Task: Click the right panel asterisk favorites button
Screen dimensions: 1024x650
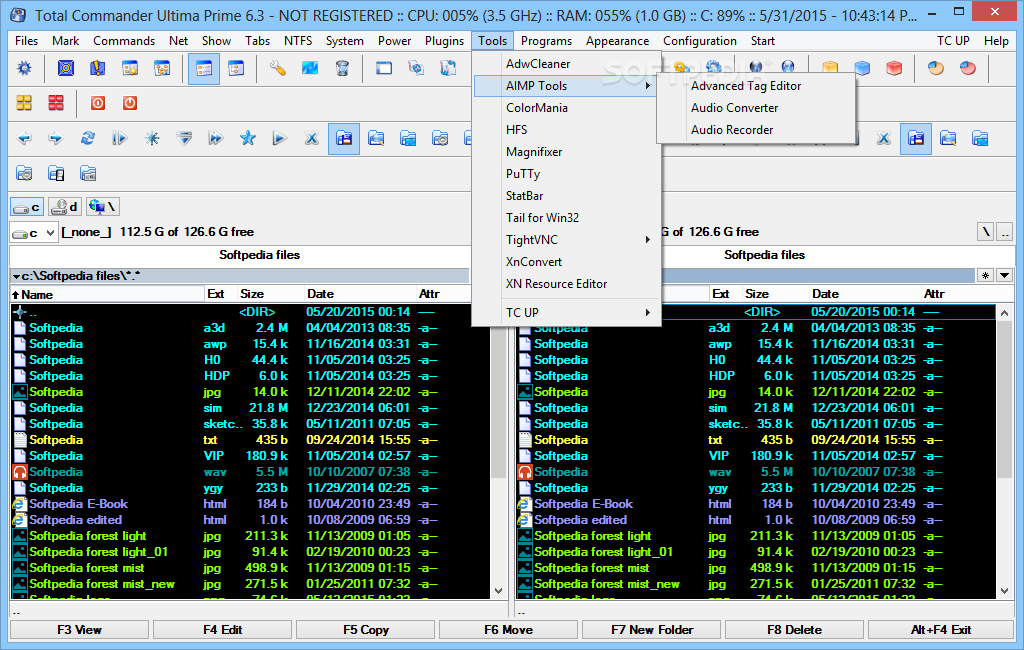Action: tap(985, 276)
